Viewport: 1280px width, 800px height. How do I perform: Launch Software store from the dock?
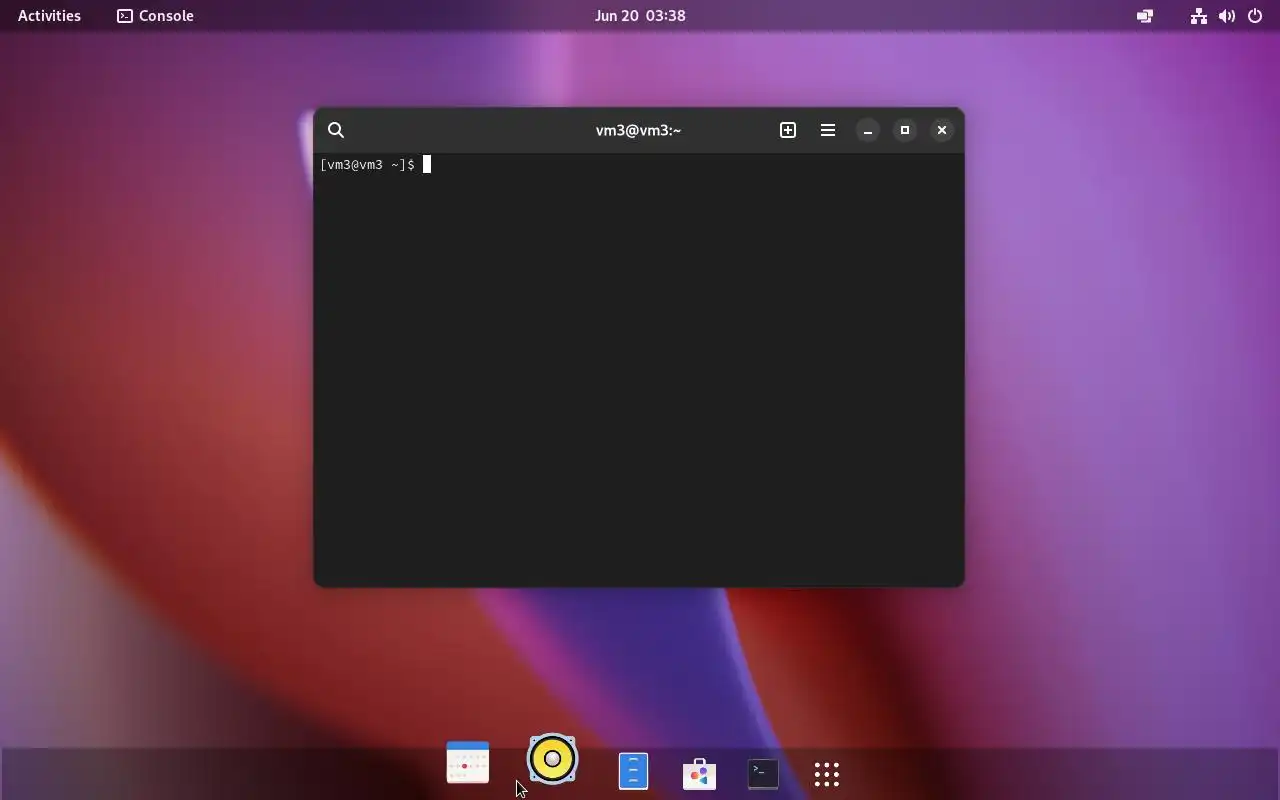click(x=699, y=773)
